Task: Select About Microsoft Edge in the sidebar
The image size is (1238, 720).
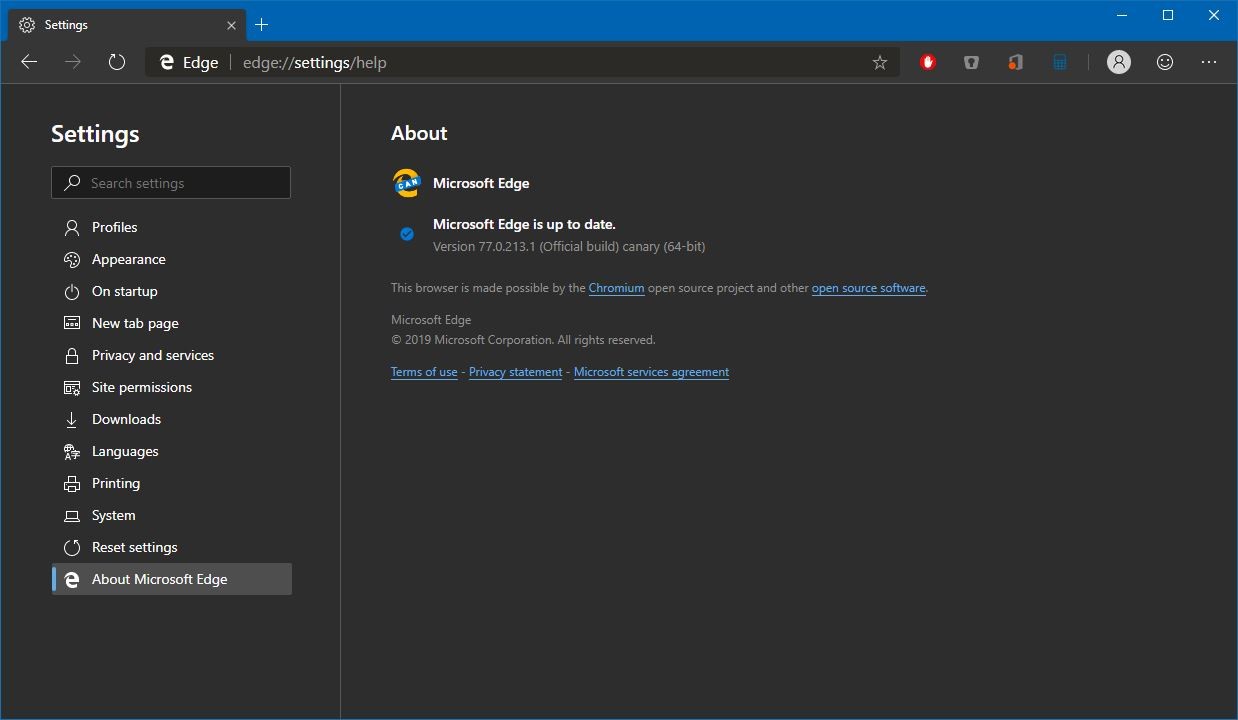Action: [171, 579]
